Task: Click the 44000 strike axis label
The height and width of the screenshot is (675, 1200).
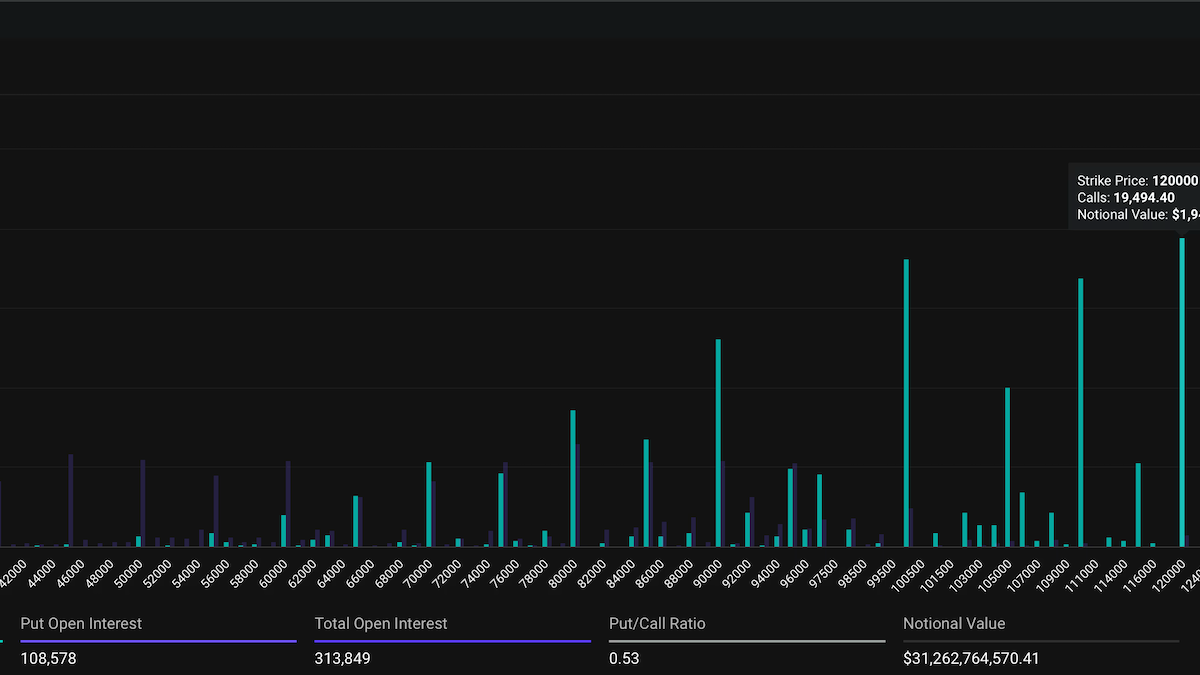Action: coord(40,573)
